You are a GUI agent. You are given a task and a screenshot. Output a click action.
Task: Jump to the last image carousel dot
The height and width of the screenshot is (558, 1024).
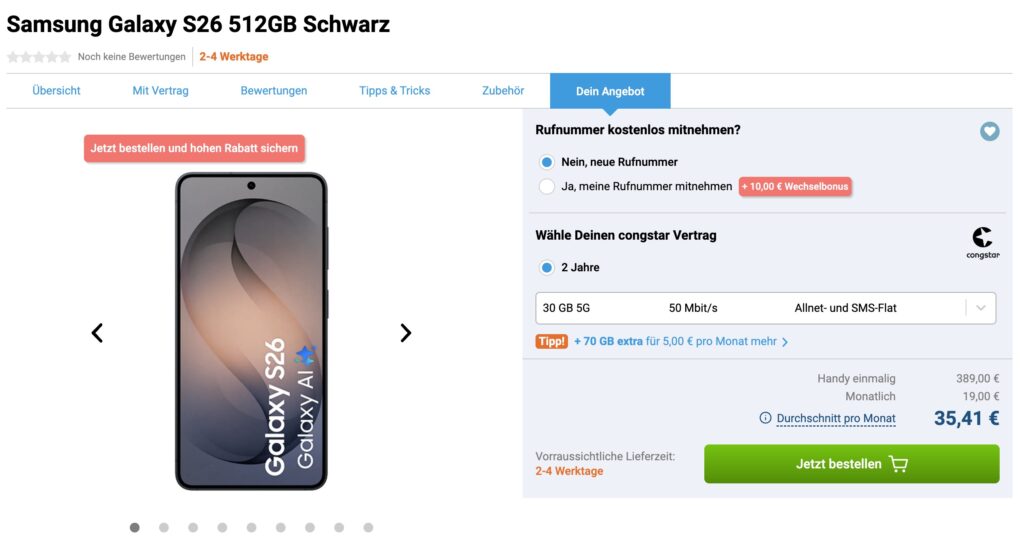(368, 527)
